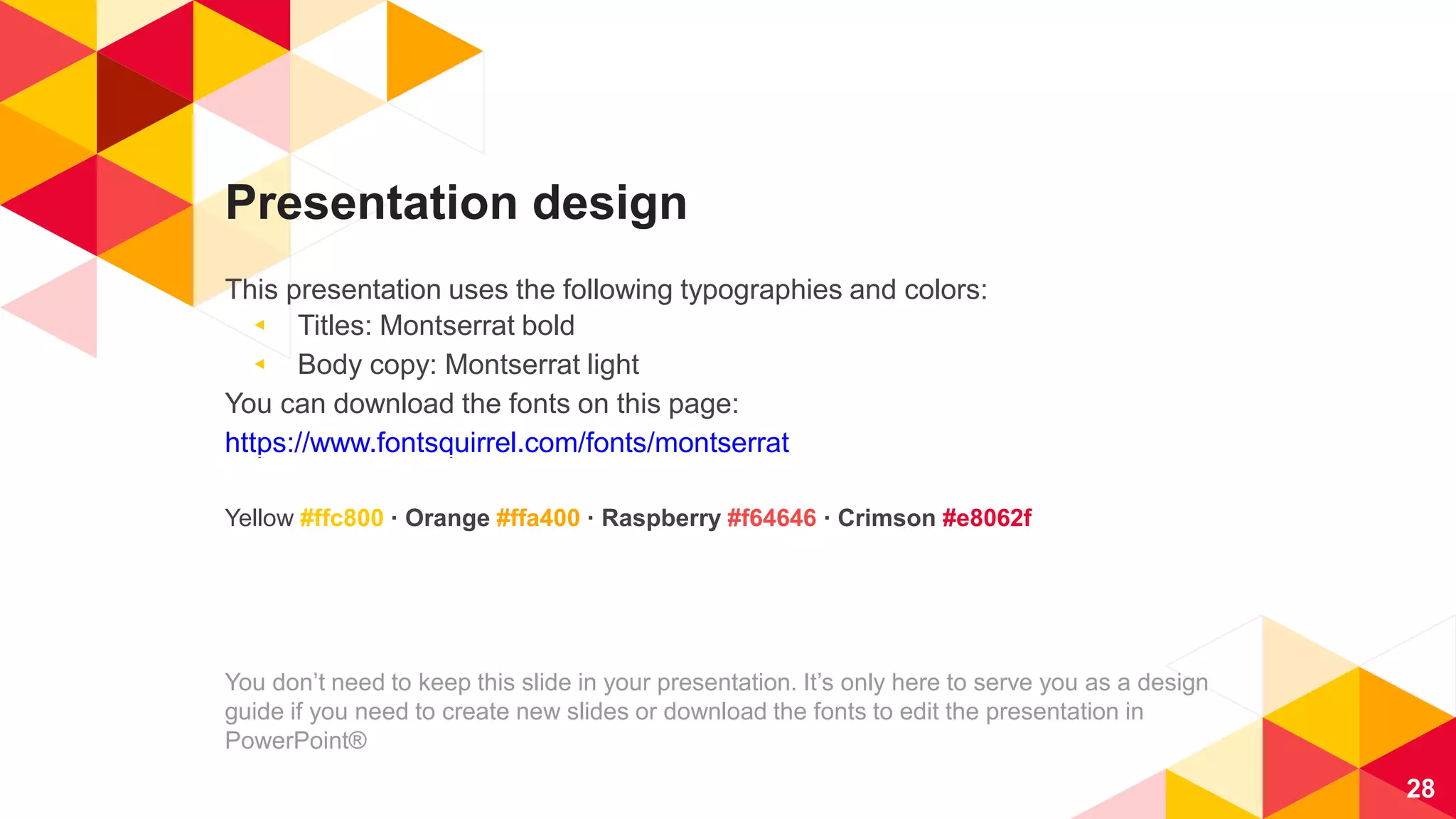Click the "You can download the fonts" line

(x=481, y=404)
